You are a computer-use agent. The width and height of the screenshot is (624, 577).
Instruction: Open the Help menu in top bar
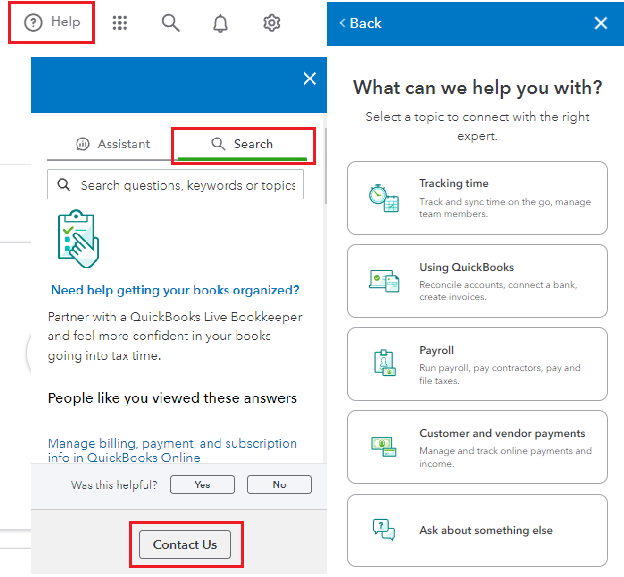52,22
